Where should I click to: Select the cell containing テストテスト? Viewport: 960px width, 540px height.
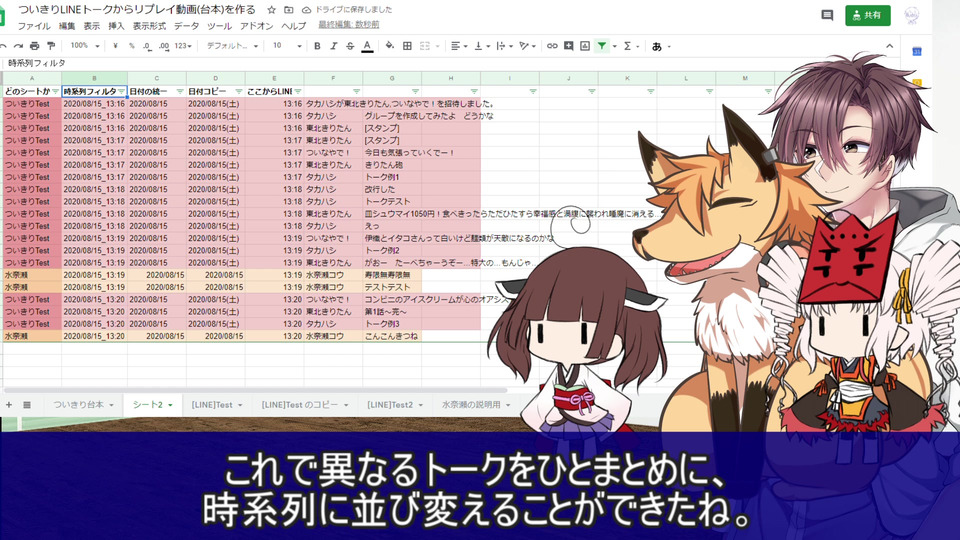tap(392, 287)
